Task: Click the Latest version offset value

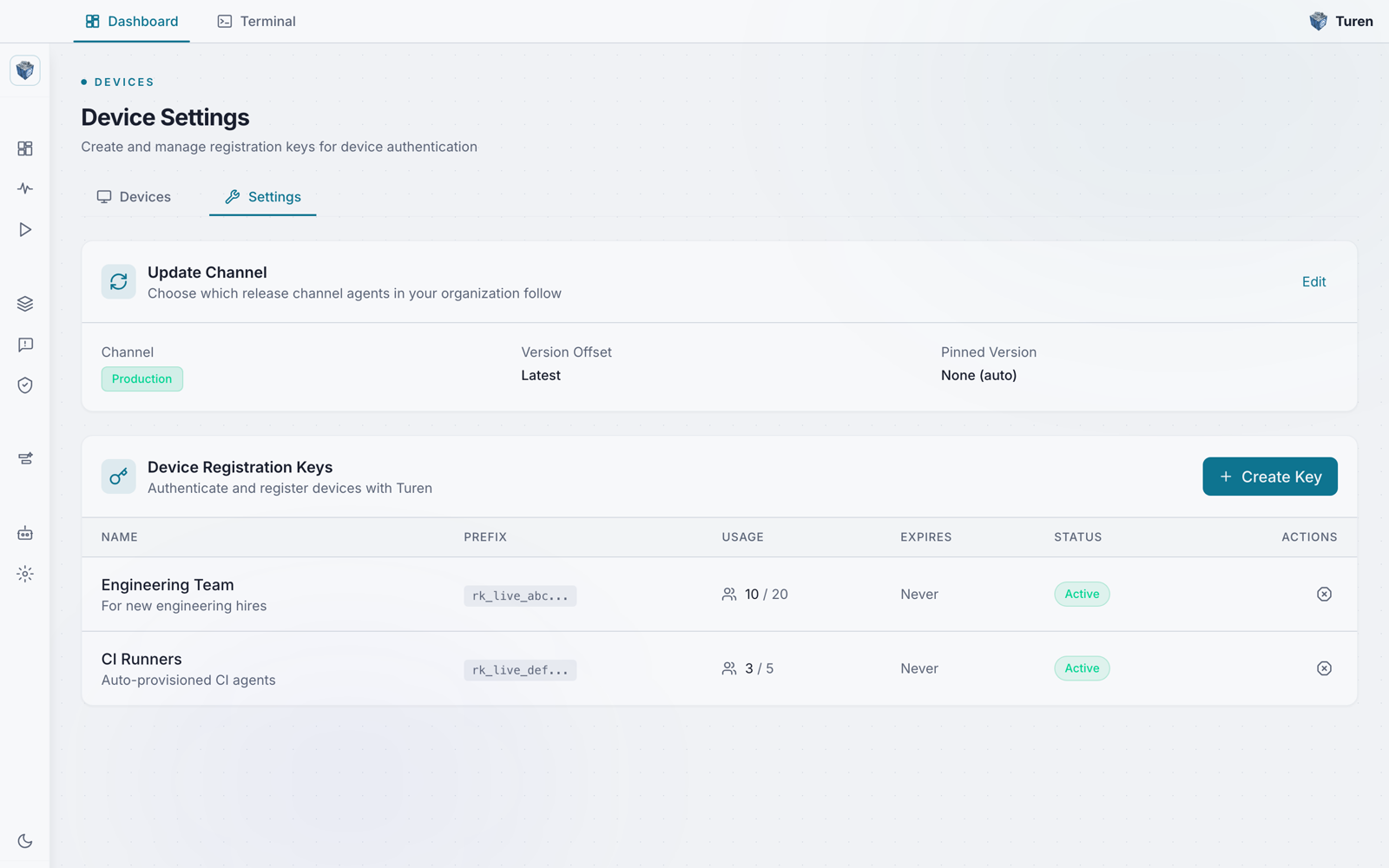Action: click(x=541, y=375)
